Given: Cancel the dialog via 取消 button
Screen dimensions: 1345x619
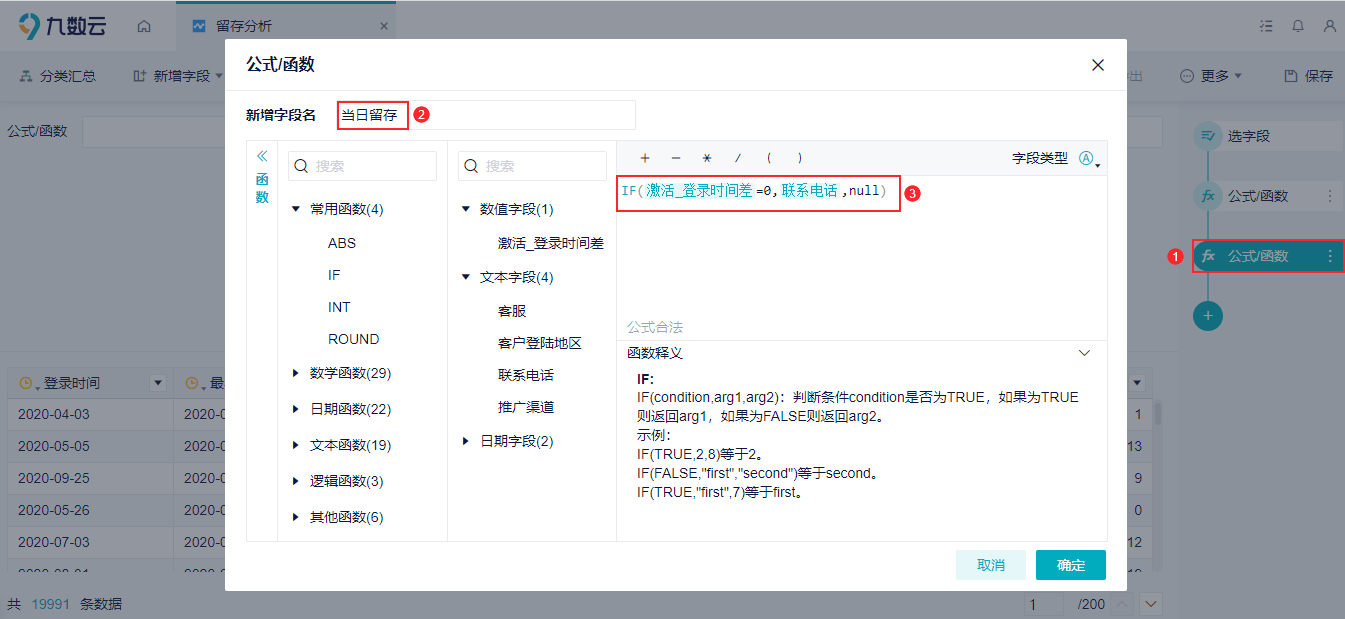Looking at the screenshot, I should [991, 565].
